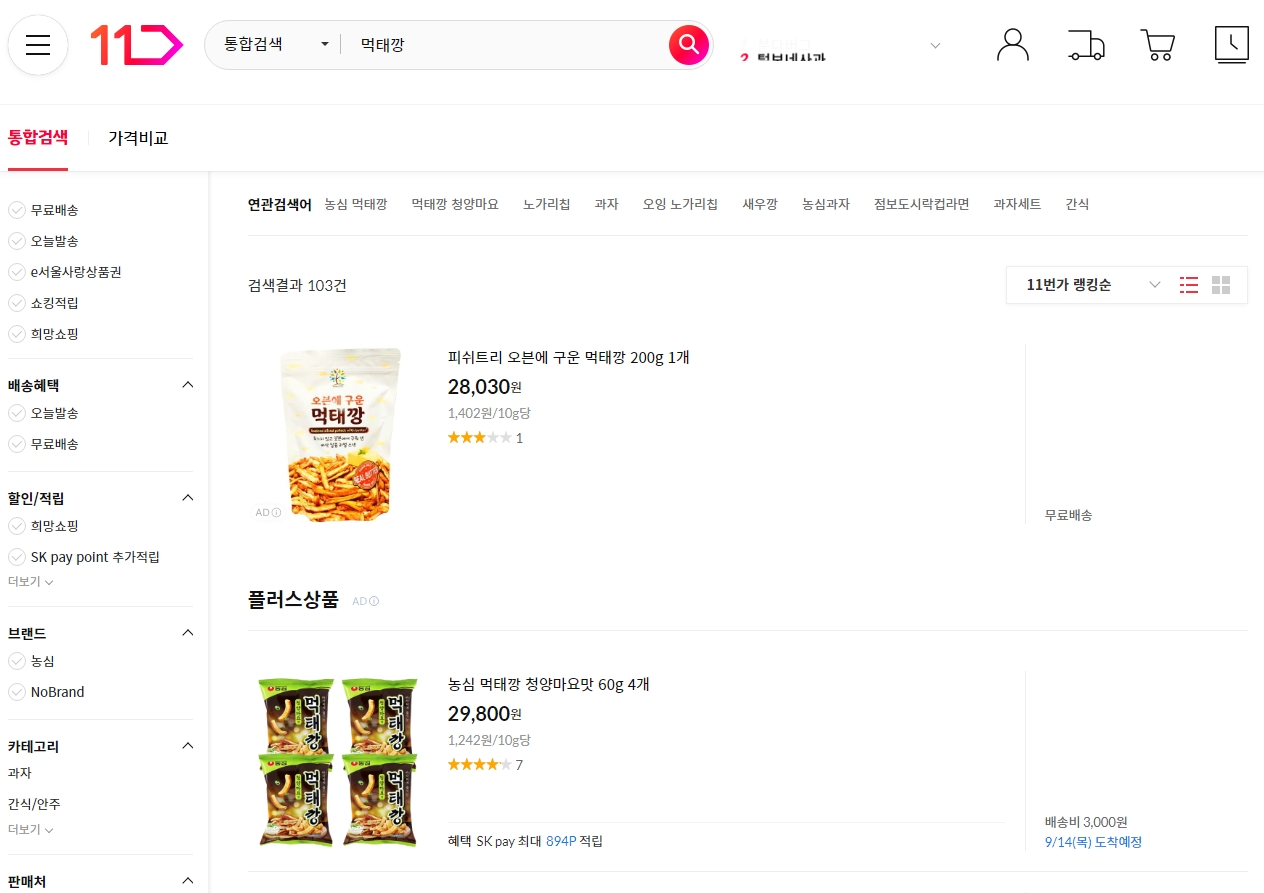Screen dimensions: 1264x893
Task: Check the 농심 brand filter
Action: (x=17, y=661)
